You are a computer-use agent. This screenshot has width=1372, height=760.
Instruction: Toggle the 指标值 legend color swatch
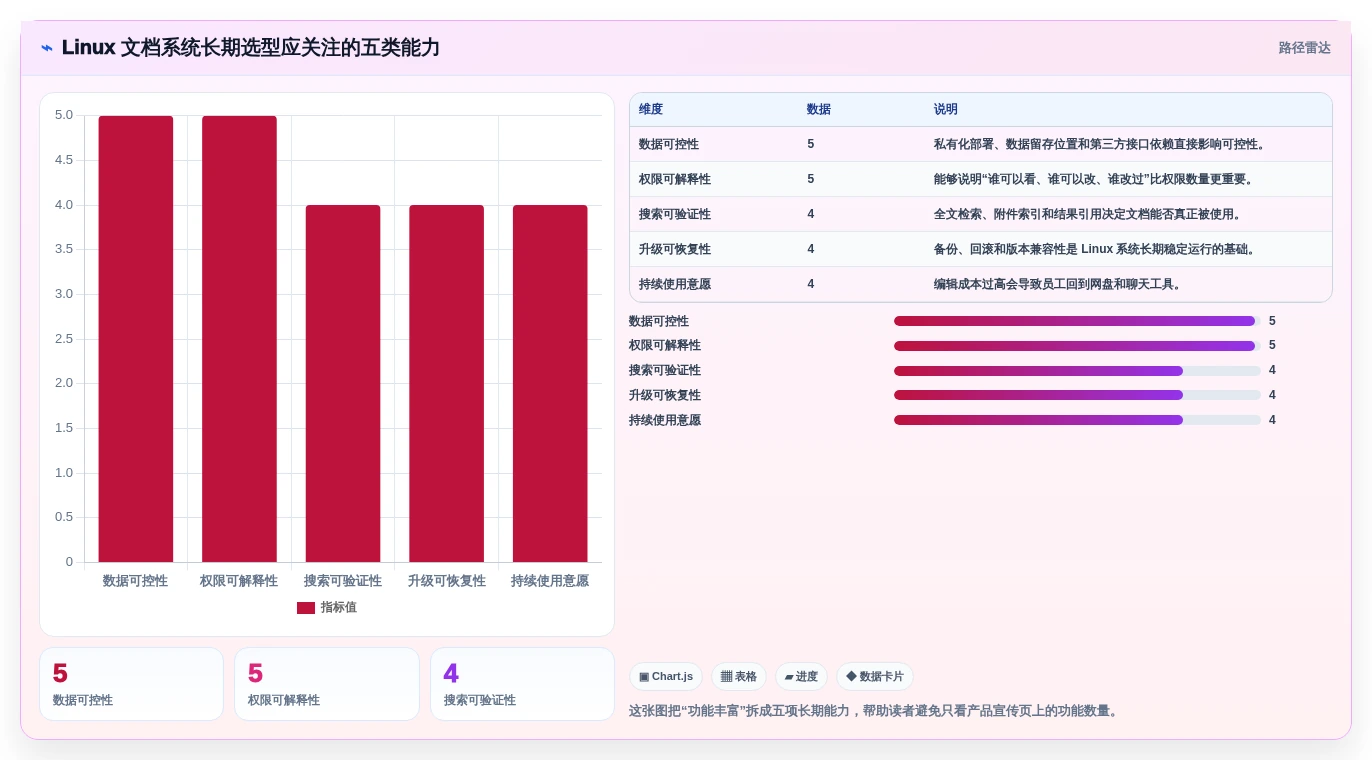tap(306, 608)
